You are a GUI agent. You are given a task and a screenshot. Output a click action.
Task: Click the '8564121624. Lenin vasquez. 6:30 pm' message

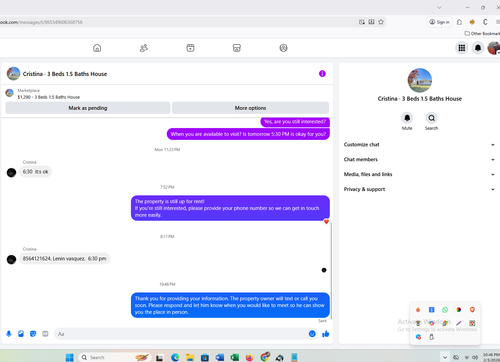point(64,259)
